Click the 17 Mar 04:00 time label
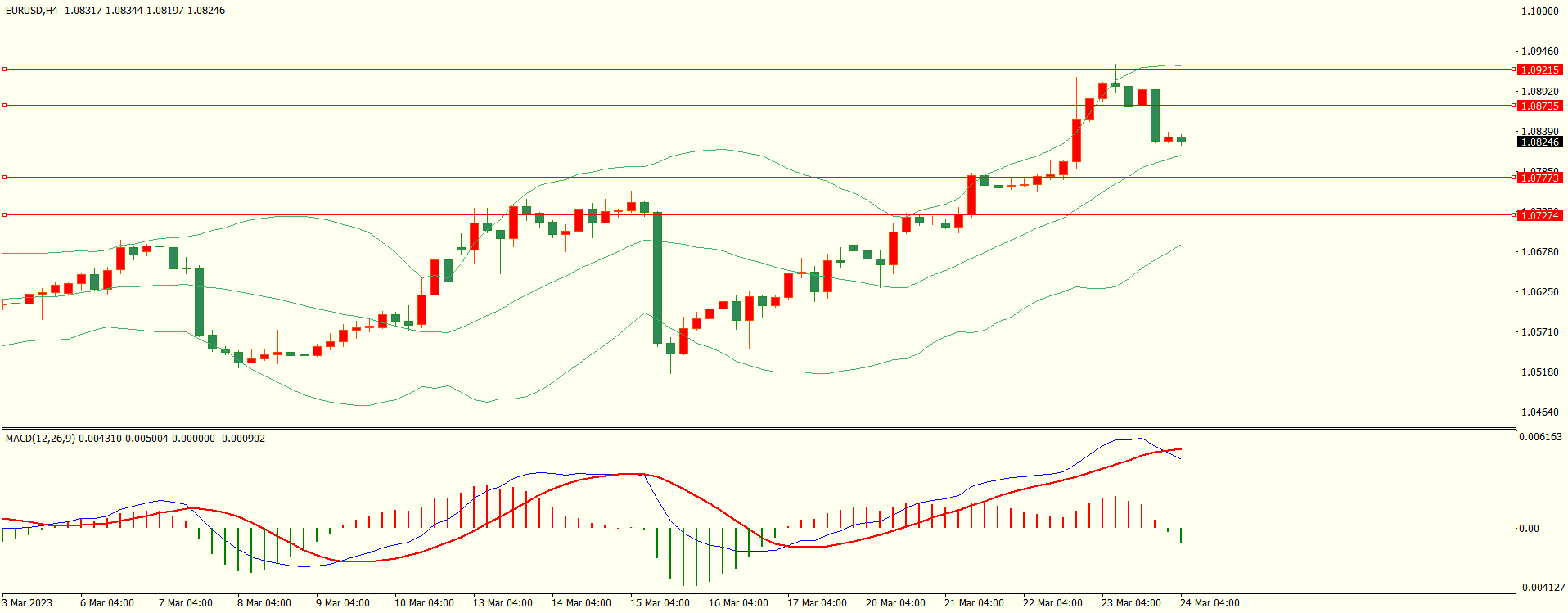 tap(817, 603)
